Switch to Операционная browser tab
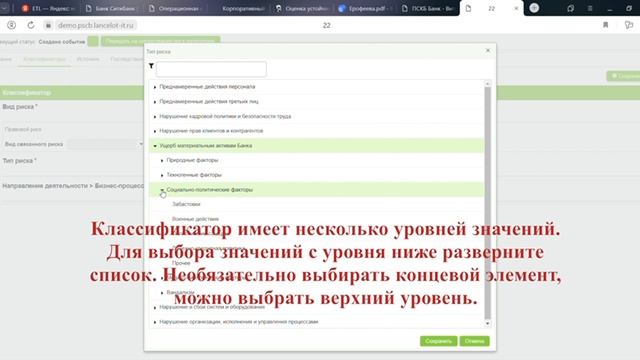 174,8
